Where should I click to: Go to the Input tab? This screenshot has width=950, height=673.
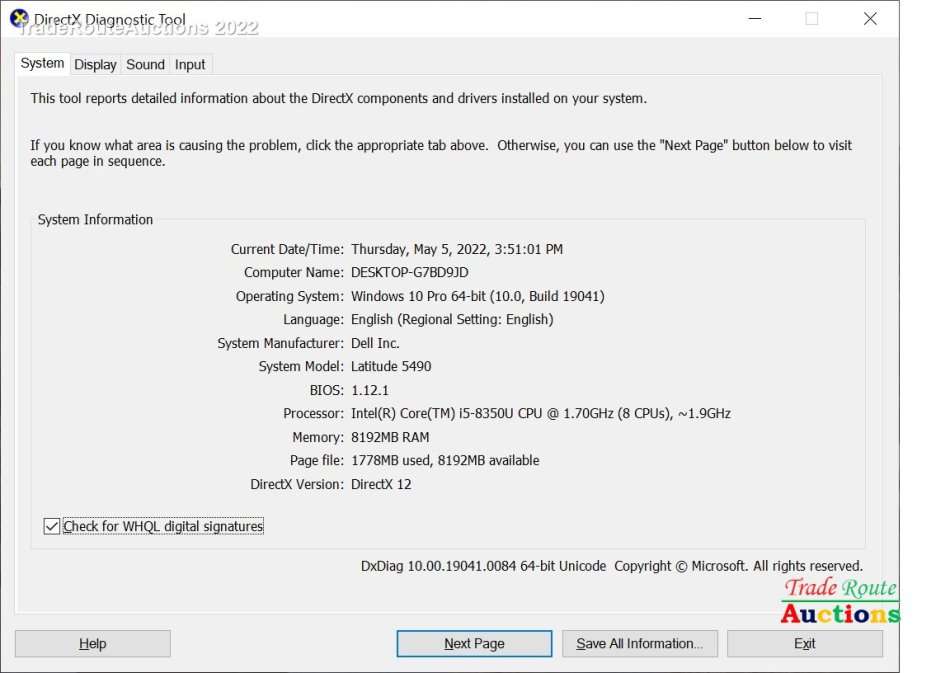coord(190,64)
